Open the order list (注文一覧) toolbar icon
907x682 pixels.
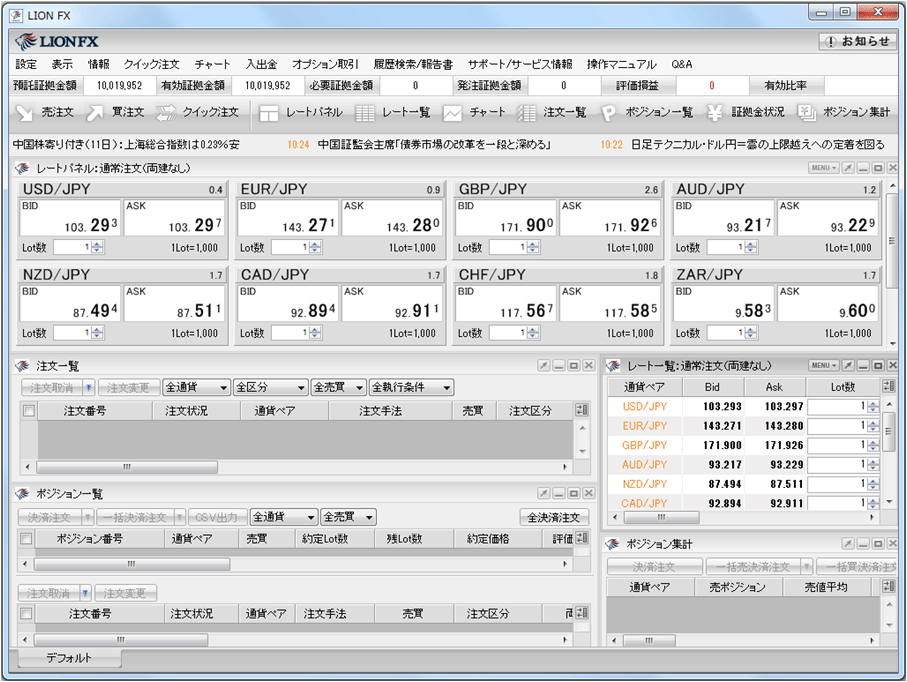click(x=526, y=112)
